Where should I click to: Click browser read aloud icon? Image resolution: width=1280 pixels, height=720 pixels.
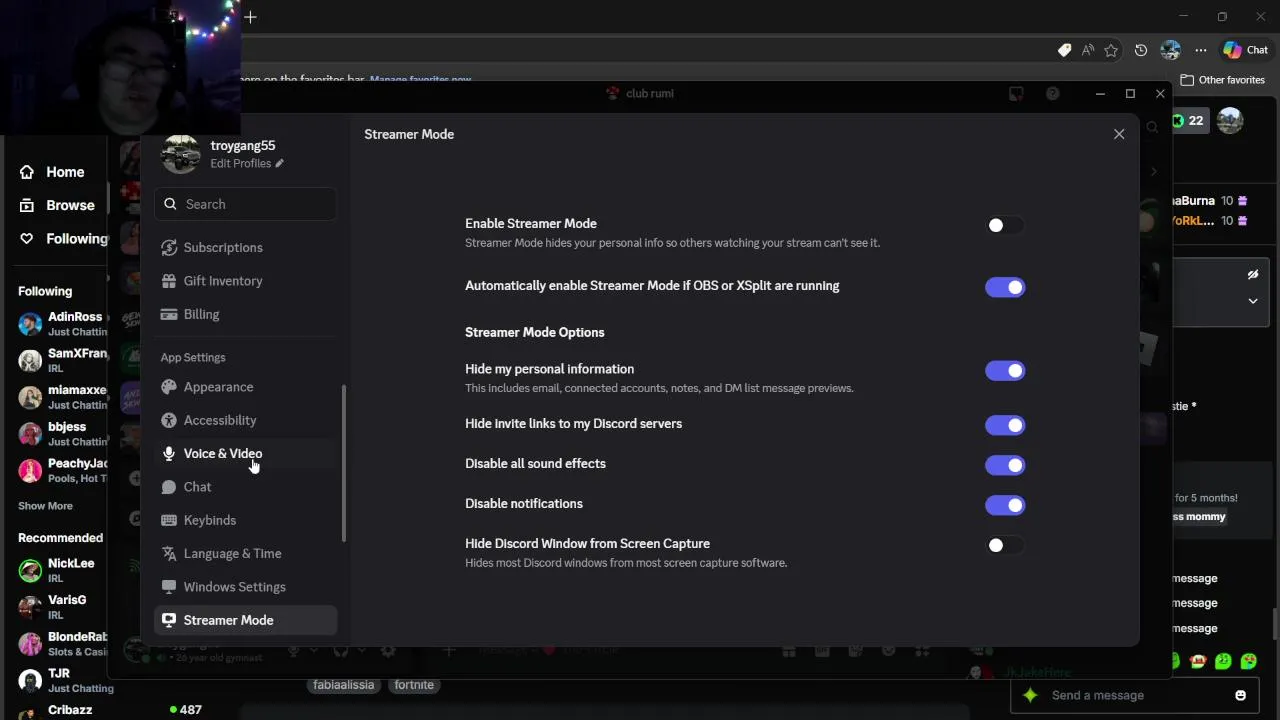pyautogui.click(x=1087, y=50)
